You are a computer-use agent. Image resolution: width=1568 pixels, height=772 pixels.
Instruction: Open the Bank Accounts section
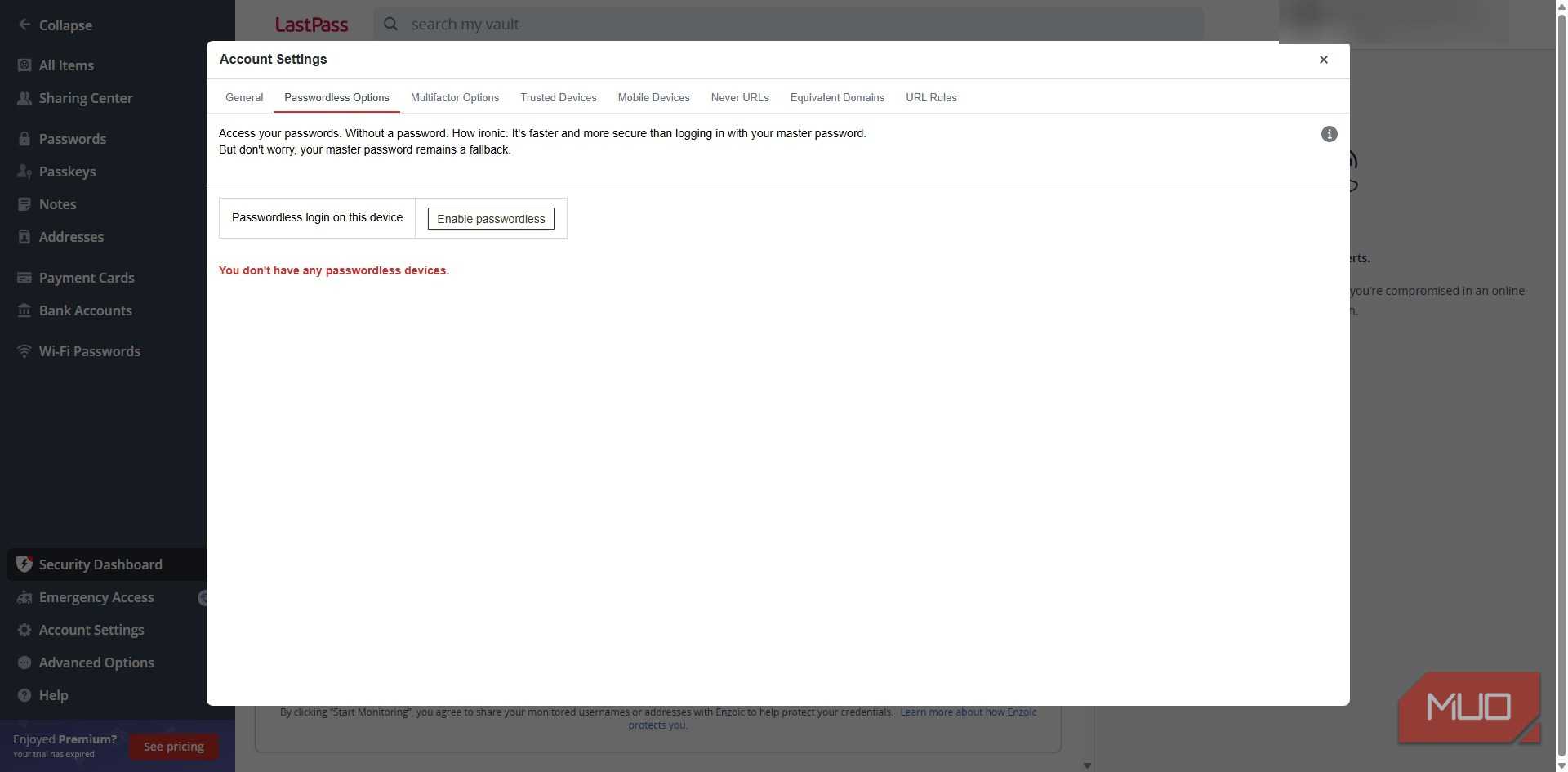85,310
